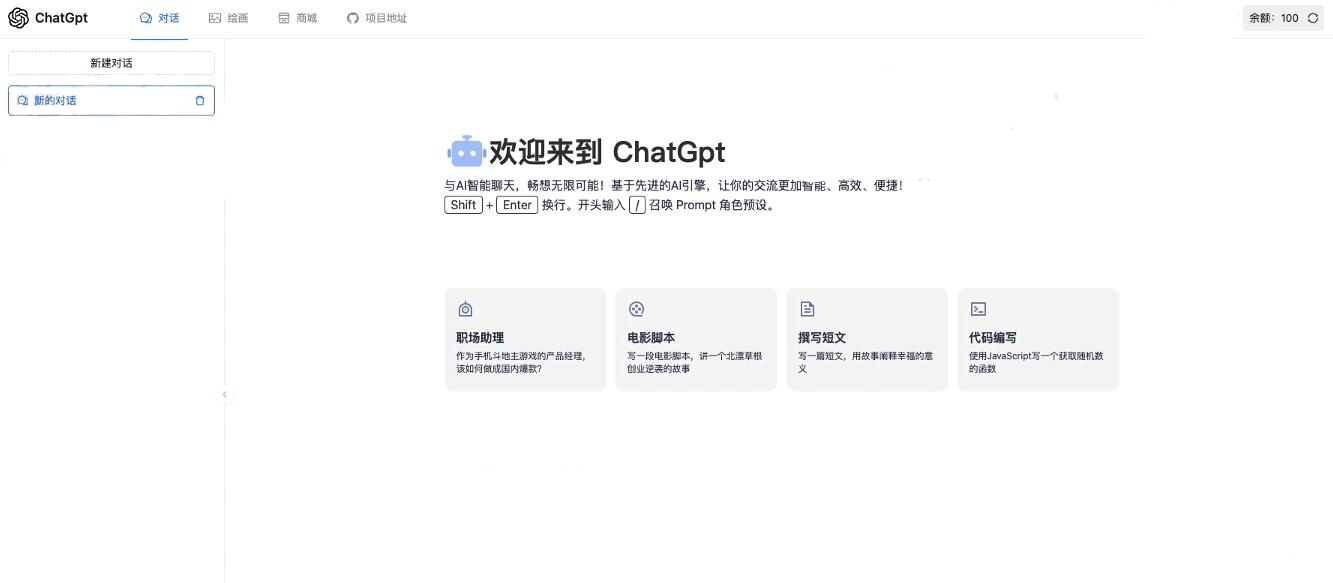This screenshot has height=583, width=1333.
Task: Select the 新的对话 conversation
Action: click(x=111, y=100)
